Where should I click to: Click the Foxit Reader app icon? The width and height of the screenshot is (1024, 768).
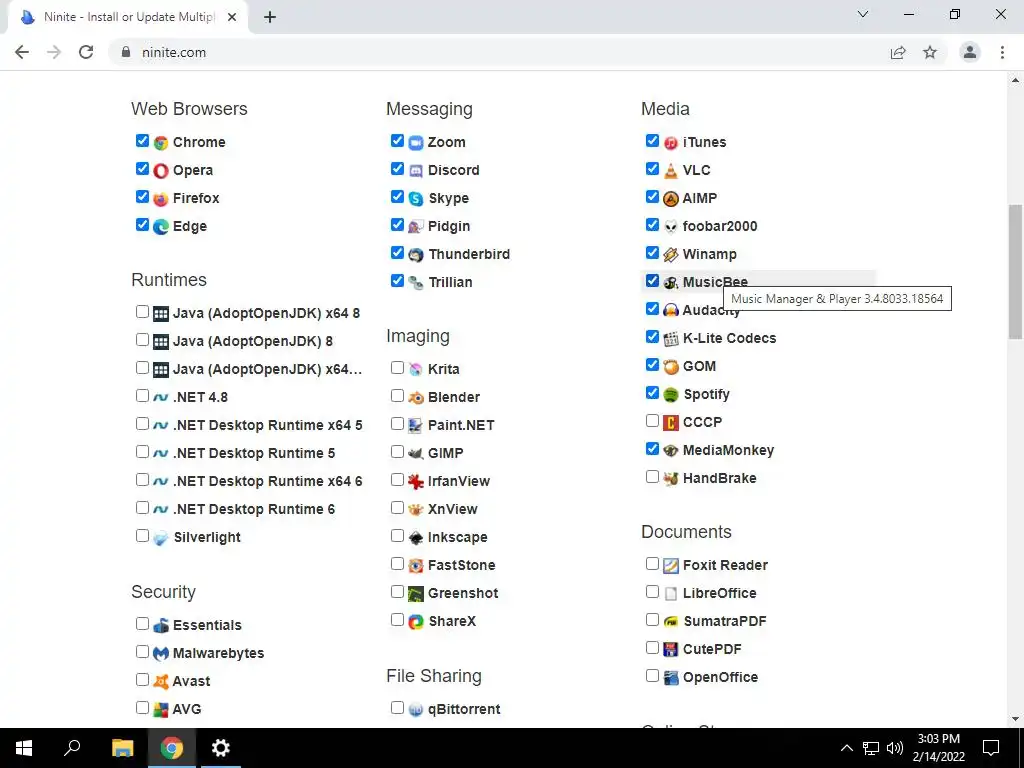point(671,566)
